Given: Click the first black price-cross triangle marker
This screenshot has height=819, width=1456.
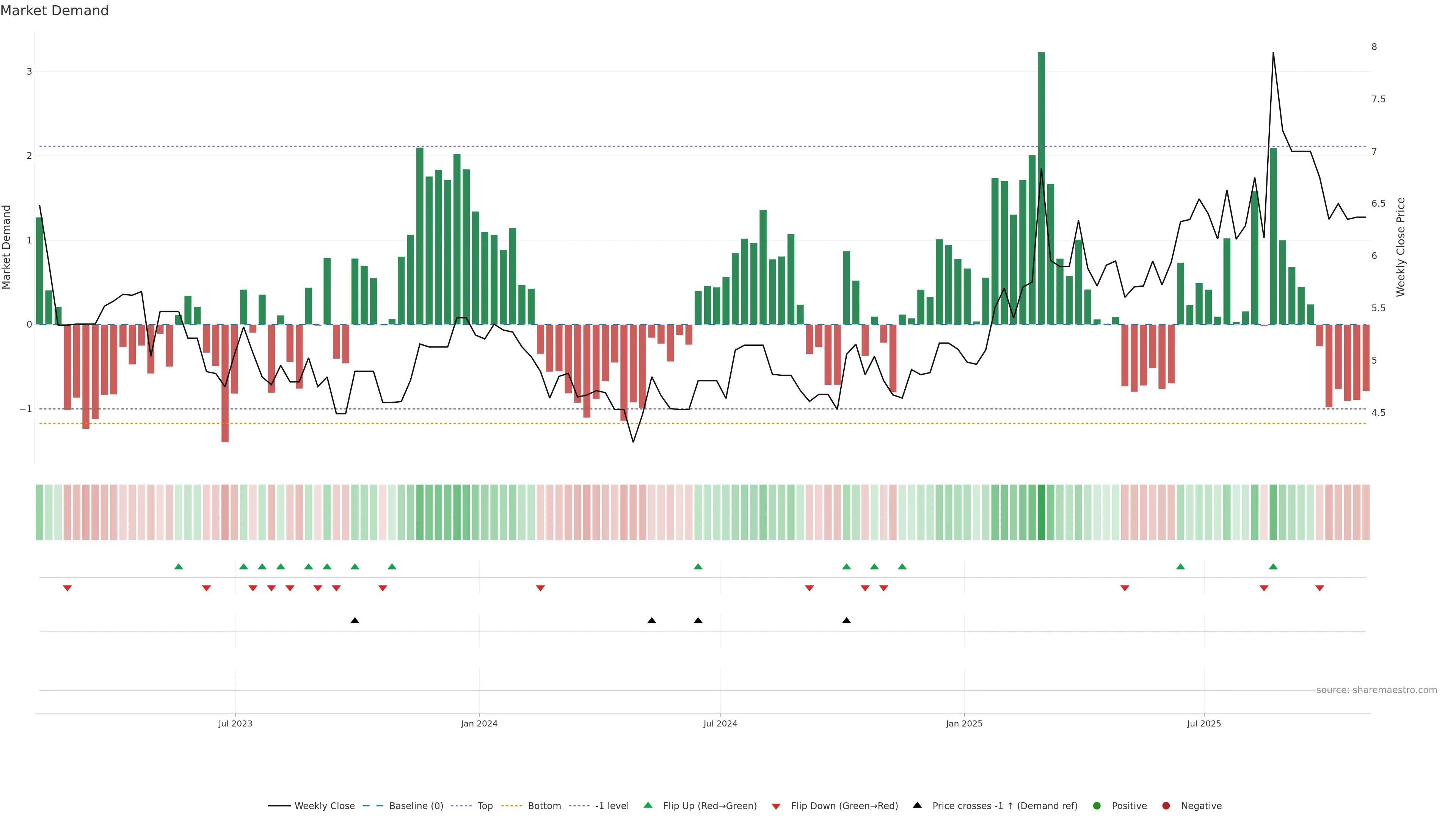Looking at the screenshot, I should (355, 621).
